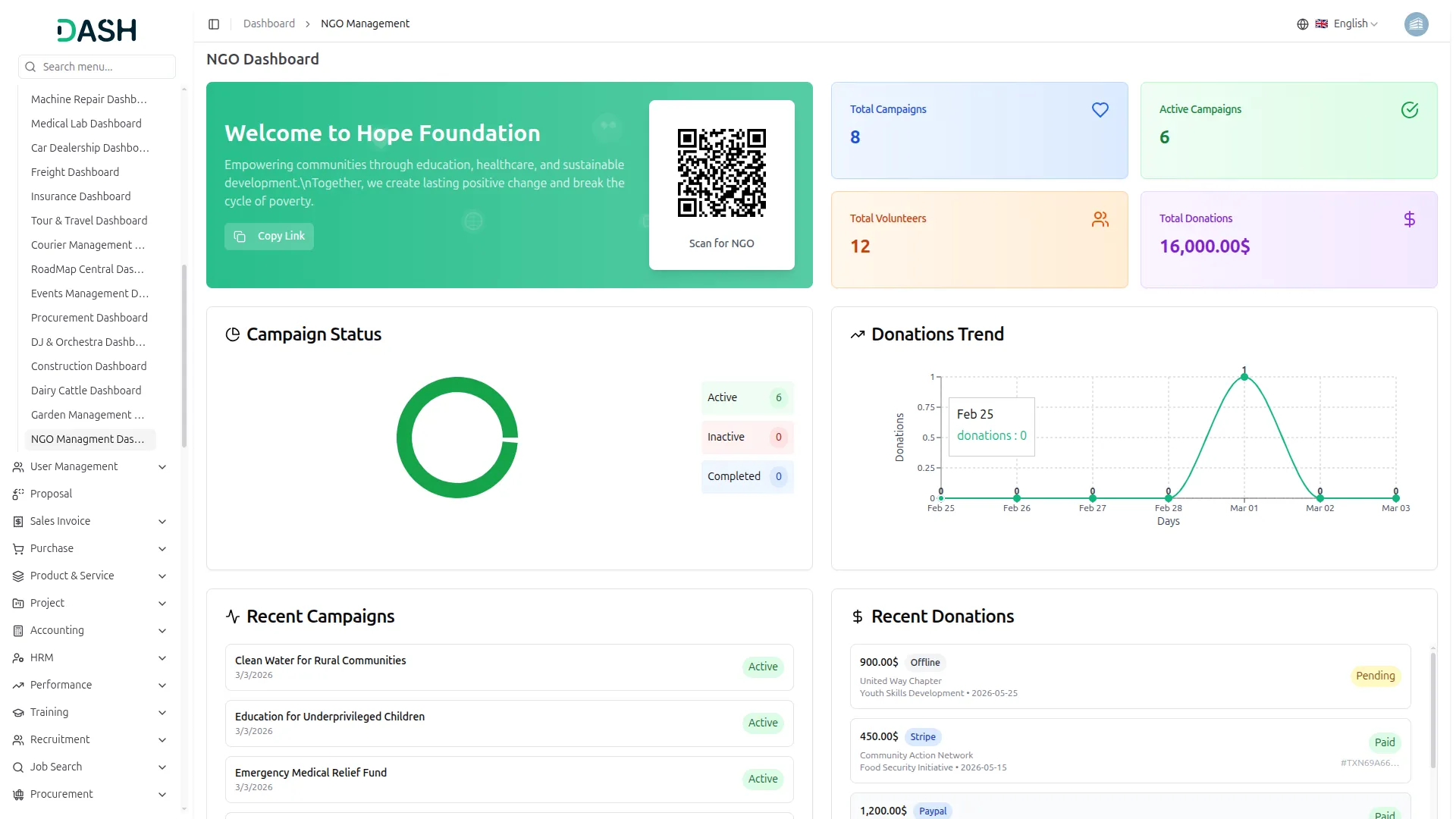Screen dimensions: 1456x819
Task: Go to Dashboard breadcrumb link
Action: click(268, 24)
